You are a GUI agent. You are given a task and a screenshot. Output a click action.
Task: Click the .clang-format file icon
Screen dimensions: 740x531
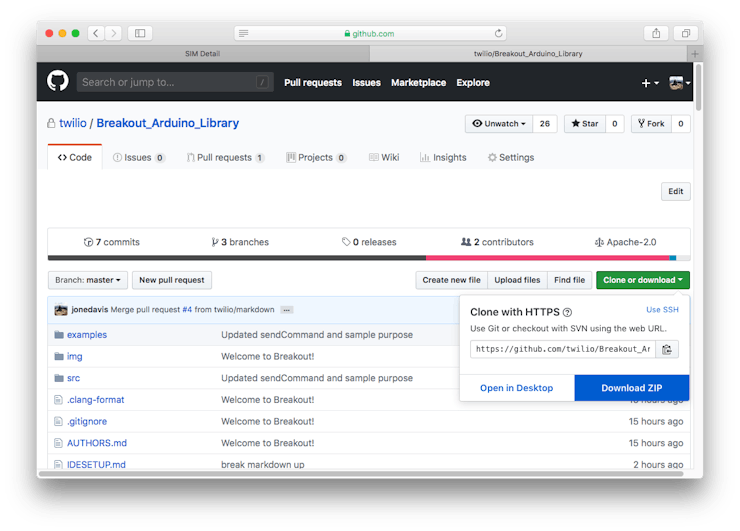point(58,400)
